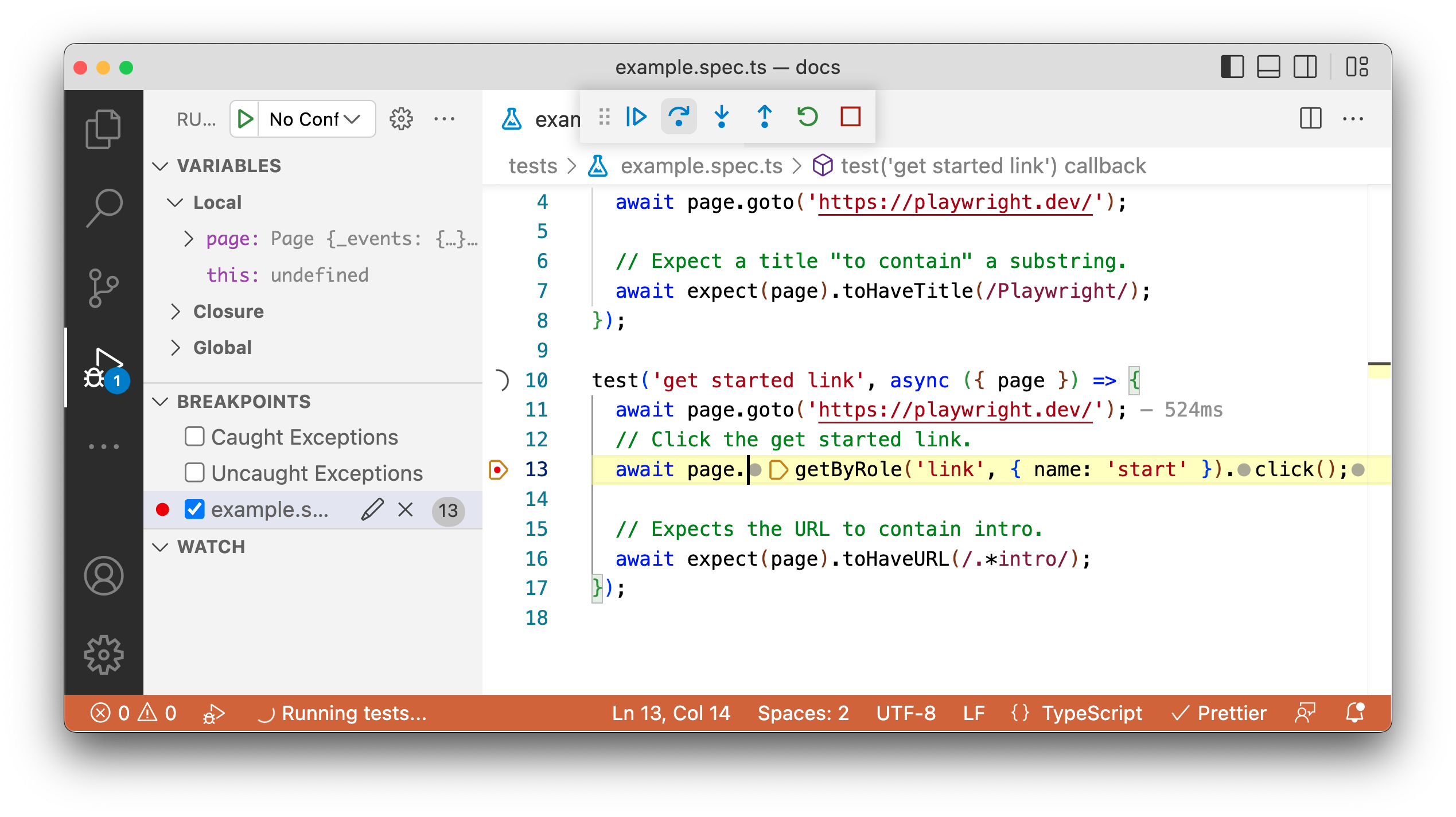Click the Step Out debug action icon

[763, 117]
